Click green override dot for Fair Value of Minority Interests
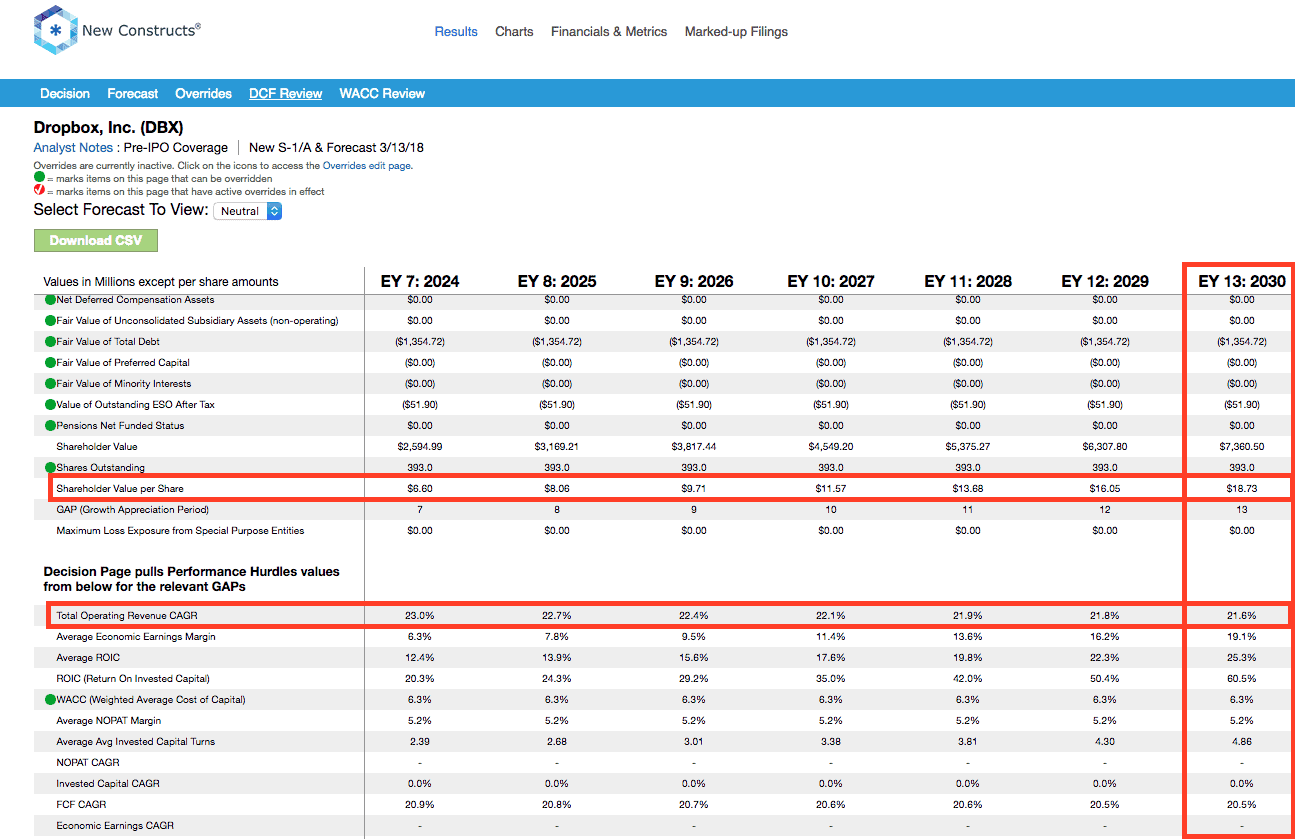Screen dimensions: 1295x839 (x=50, y=384)
